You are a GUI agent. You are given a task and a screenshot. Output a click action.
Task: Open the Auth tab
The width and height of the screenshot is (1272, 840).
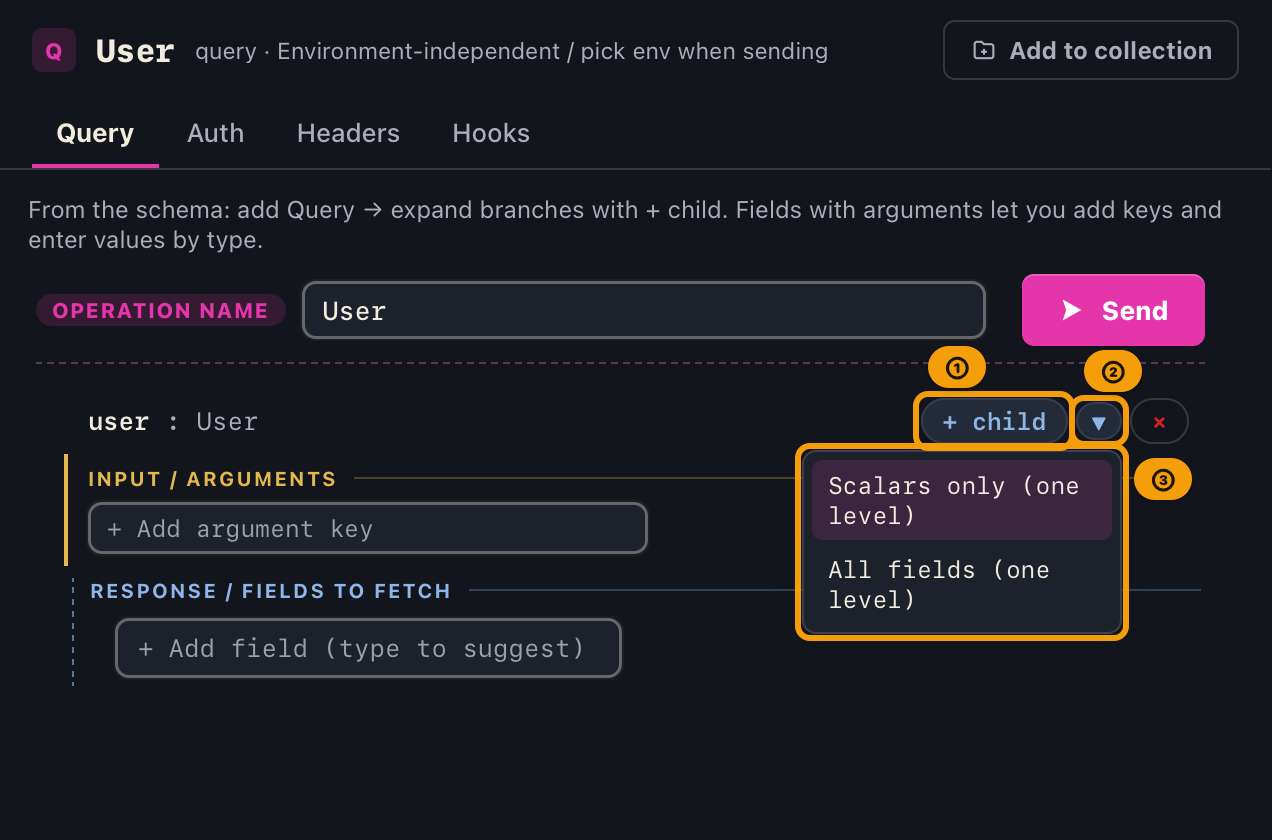pyautogui.click(x=215, y=133)
